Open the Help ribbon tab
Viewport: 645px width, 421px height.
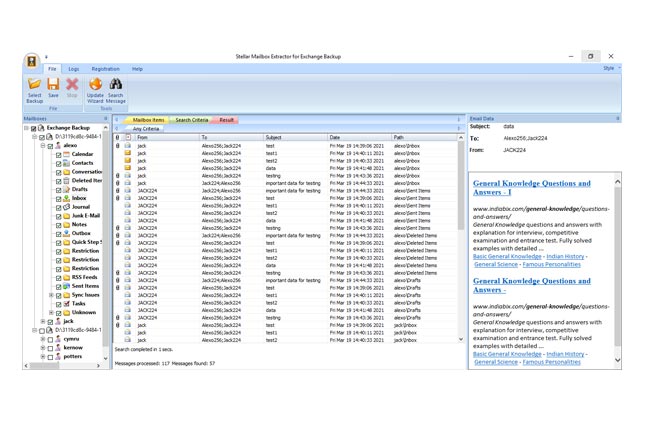pyautogui.click(x=137, y=69)
